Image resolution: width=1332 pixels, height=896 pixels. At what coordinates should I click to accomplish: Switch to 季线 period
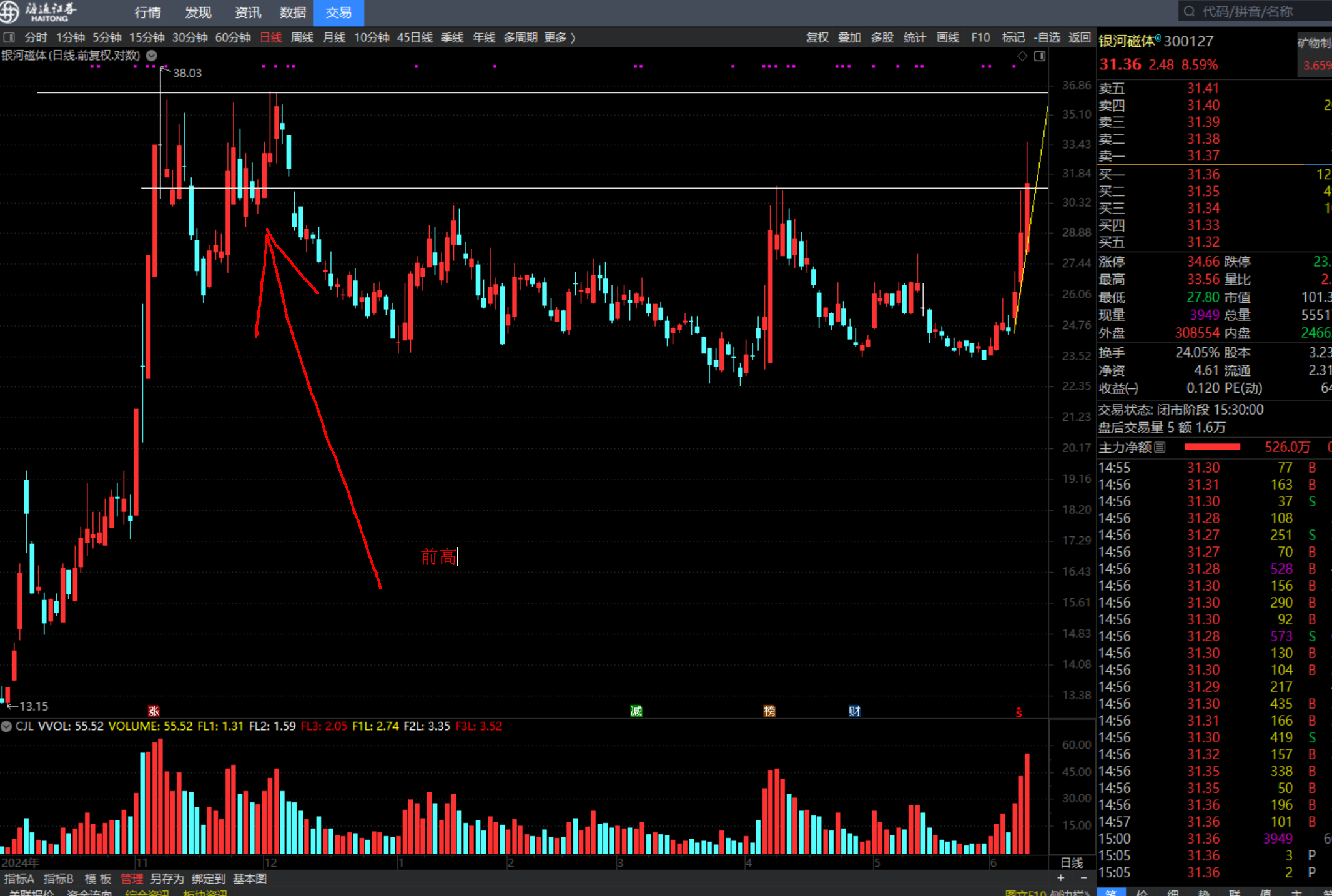(452, 37)
